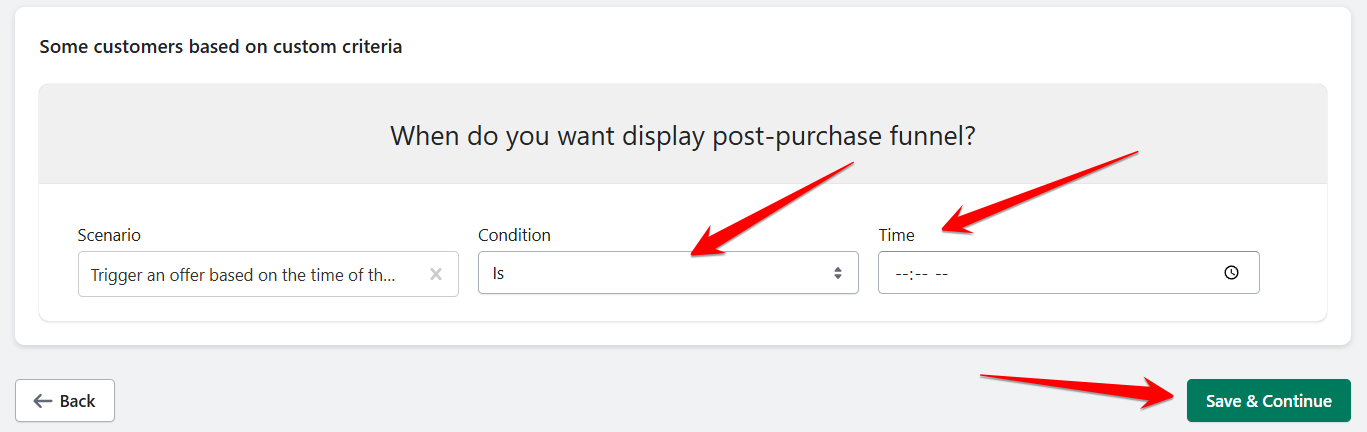Click "Some customers based on custom criteria" title
Viewport: 1367px width, 432px height.
220,47
